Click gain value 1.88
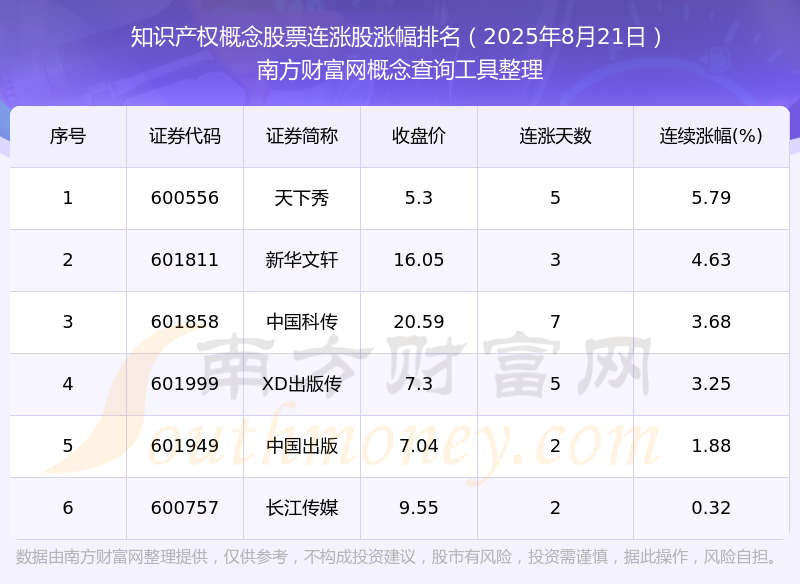 tap(711, 446)
